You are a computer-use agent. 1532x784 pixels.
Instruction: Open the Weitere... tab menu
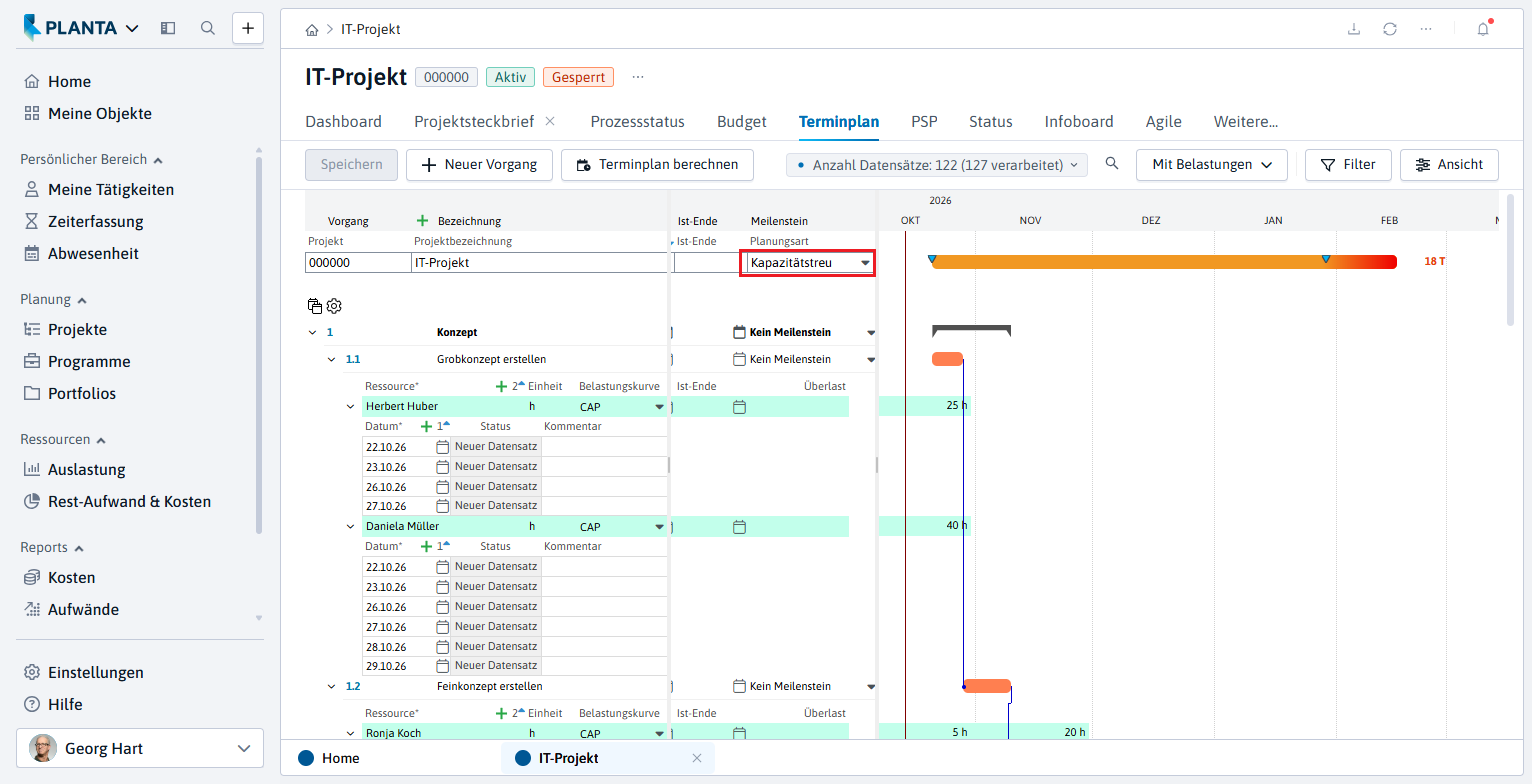1245,122
